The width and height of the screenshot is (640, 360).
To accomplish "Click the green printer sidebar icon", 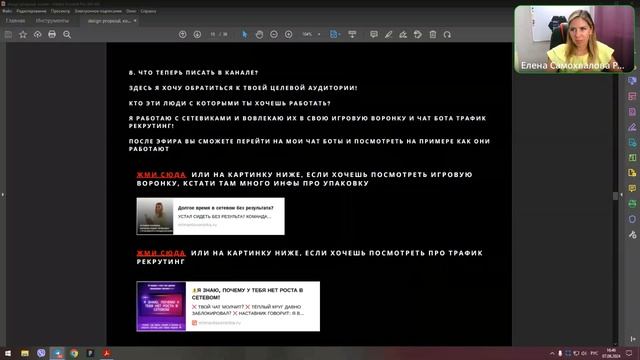I will pyautogui.click(x=632, y=204).
